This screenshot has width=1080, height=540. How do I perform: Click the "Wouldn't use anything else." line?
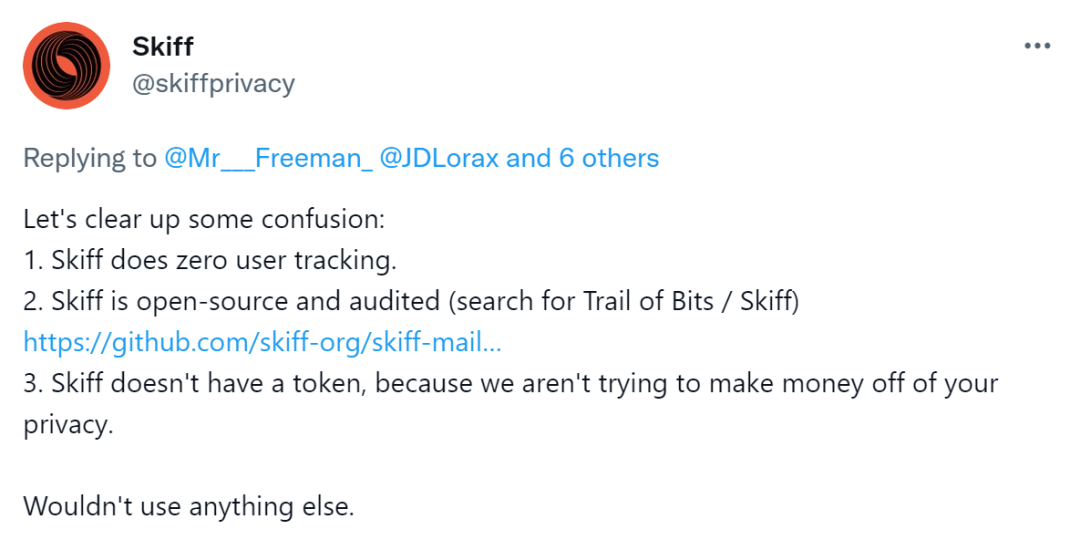188,506
